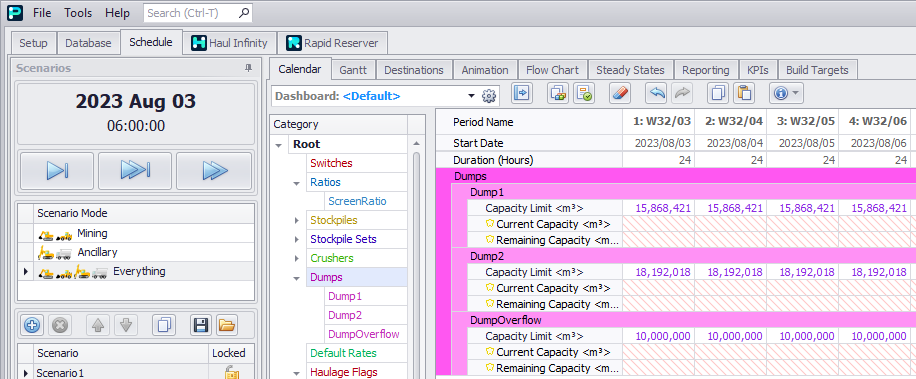
Task: Step forward one period playback button
Action: (x=57, y=171)
